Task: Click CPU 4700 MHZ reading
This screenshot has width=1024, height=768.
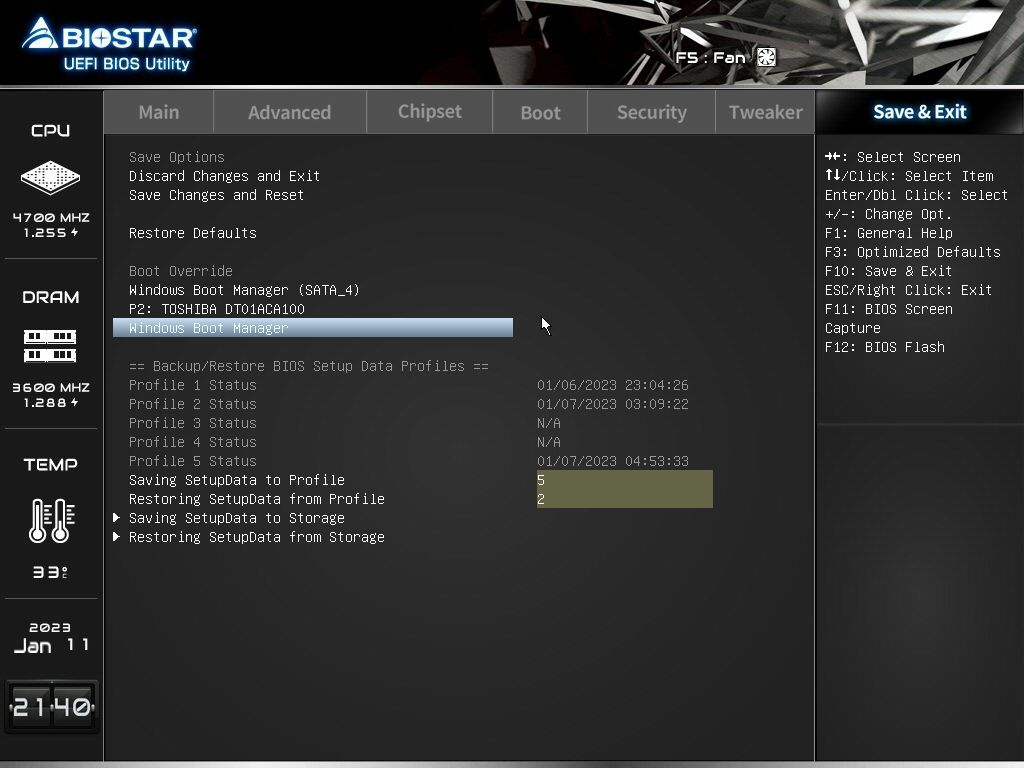Action: (x=51, y=217)
